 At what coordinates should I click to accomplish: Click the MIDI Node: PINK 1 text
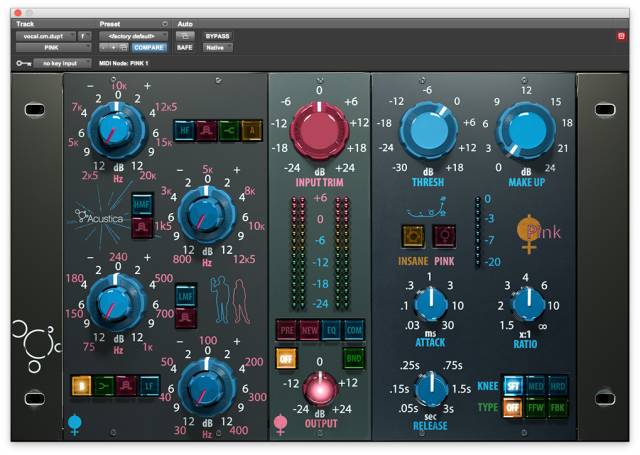(124, 63)
